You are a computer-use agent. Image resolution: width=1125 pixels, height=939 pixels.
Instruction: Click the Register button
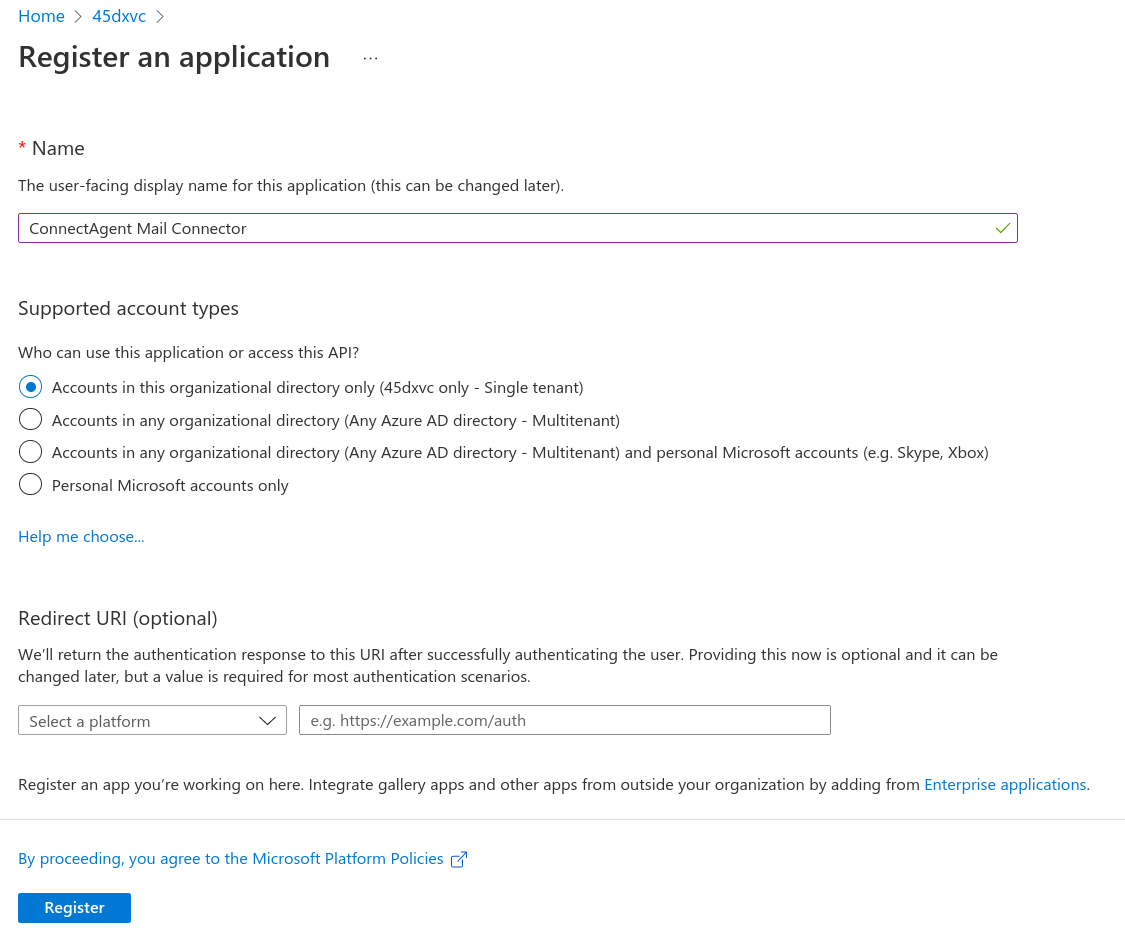tap(75, 907)
